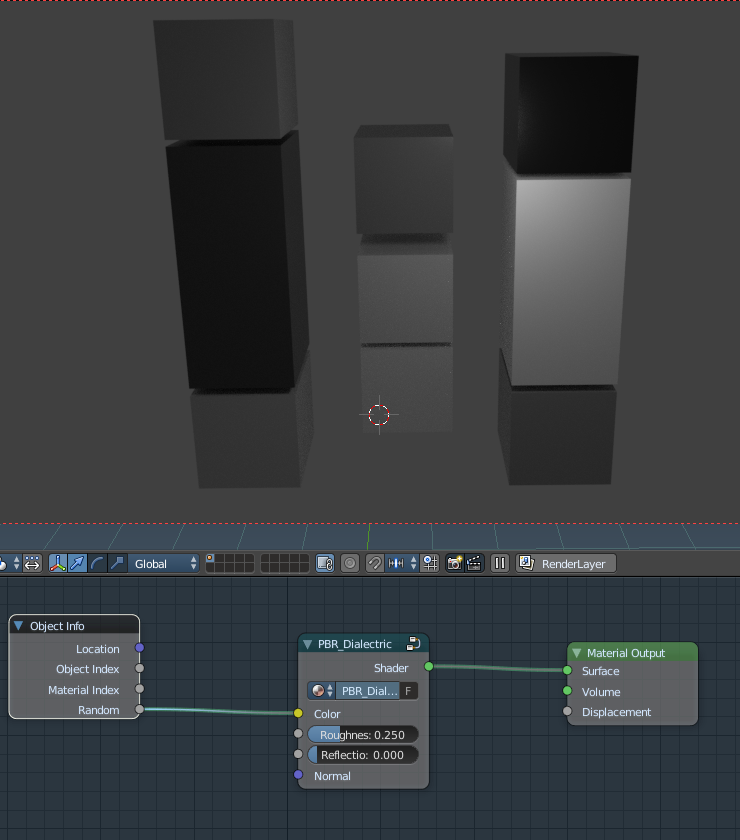Viewport: 740px width, 840px height.
Task: Select the Material Output node header
Action: click(632, 652)
